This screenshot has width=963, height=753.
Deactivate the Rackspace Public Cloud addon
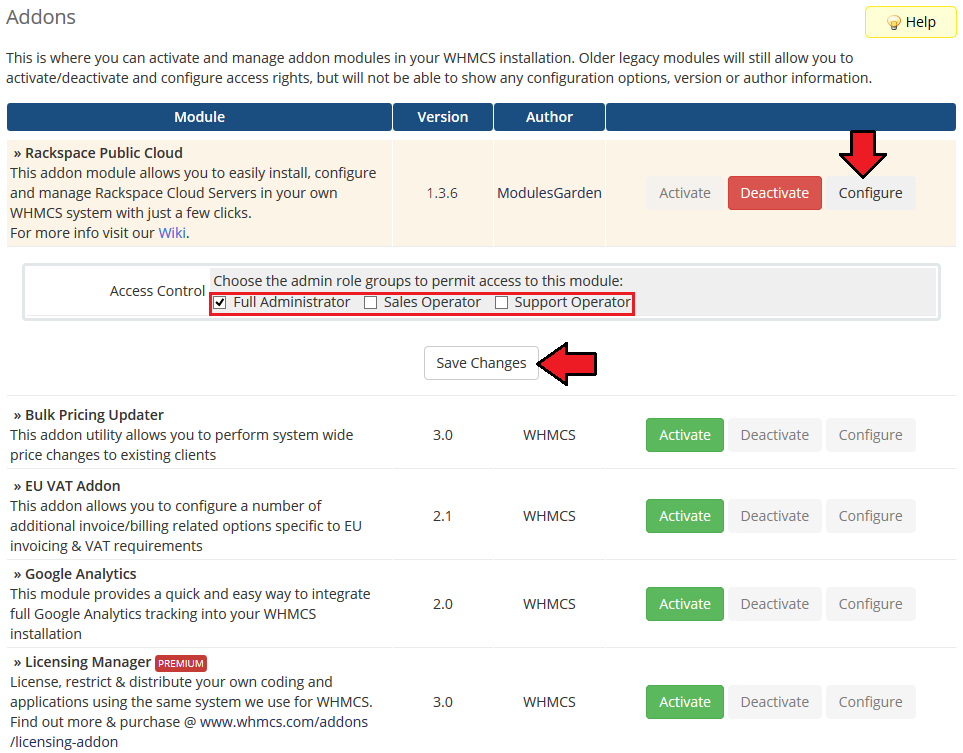(774, 193)
